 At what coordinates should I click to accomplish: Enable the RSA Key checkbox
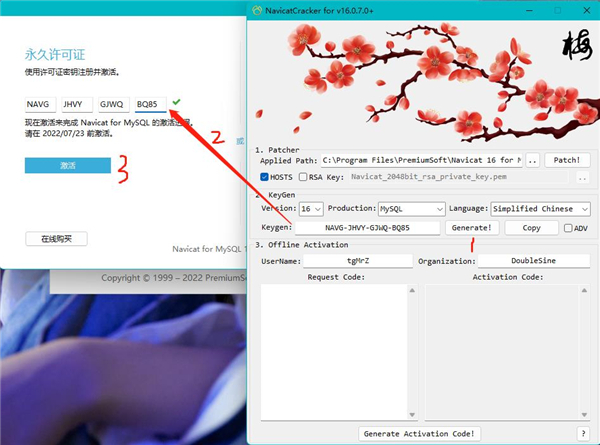(x=303, y=177)
